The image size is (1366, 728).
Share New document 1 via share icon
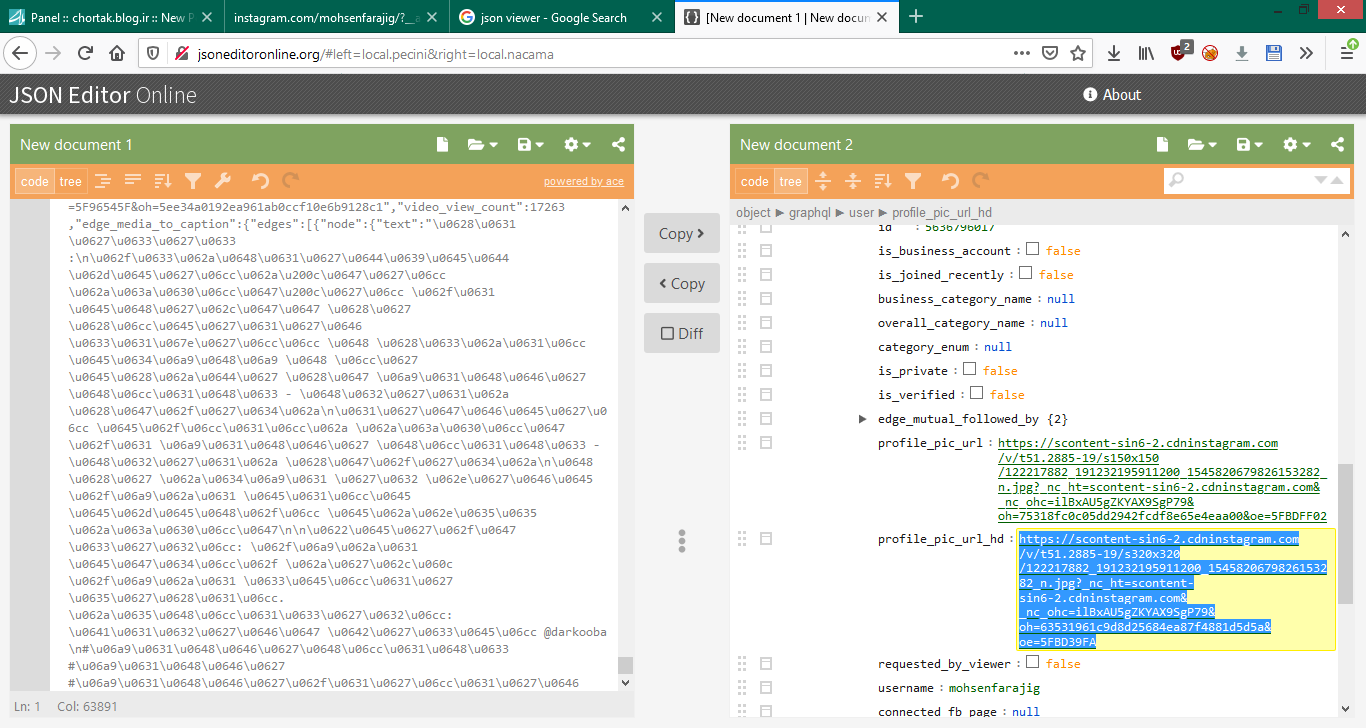(618, 145)
